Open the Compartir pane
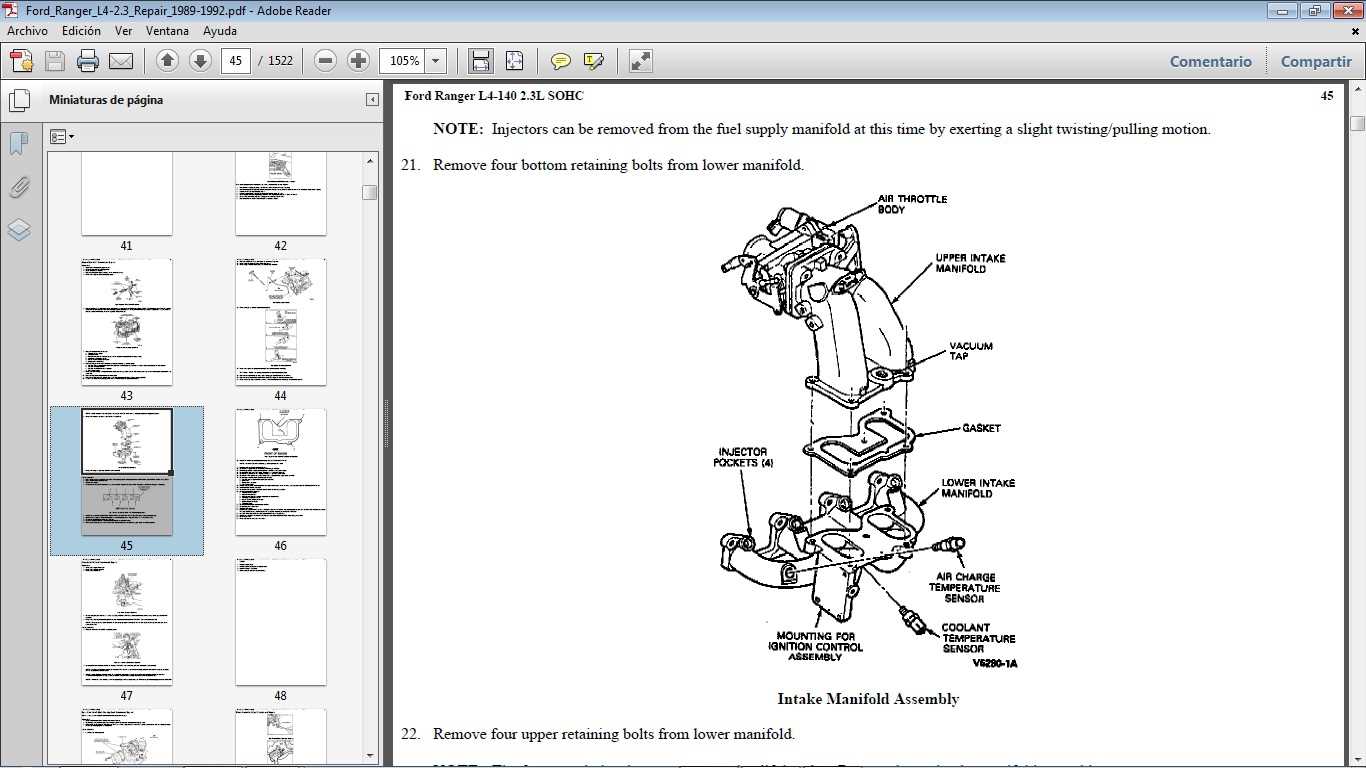Image resolution: width=1366 pixels, height=768 pixels. [1316, 61]
